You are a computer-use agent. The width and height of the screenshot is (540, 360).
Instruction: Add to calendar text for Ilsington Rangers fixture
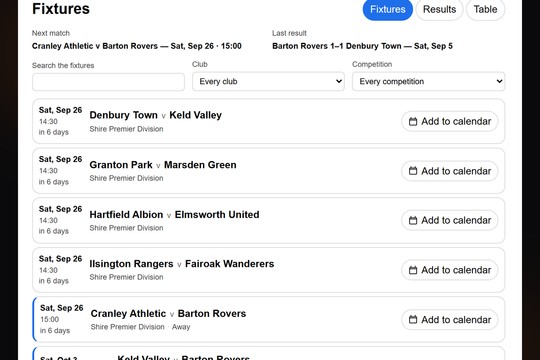click(x=456, y=270)
